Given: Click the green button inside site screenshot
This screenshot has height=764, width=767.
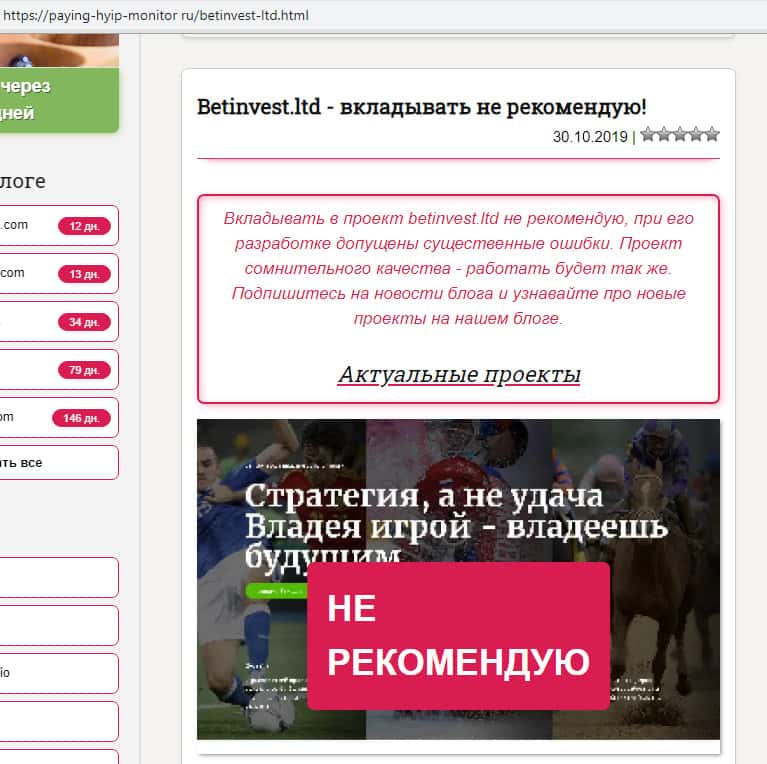Looking at the screenshot, I should click(x=277, y=591).
